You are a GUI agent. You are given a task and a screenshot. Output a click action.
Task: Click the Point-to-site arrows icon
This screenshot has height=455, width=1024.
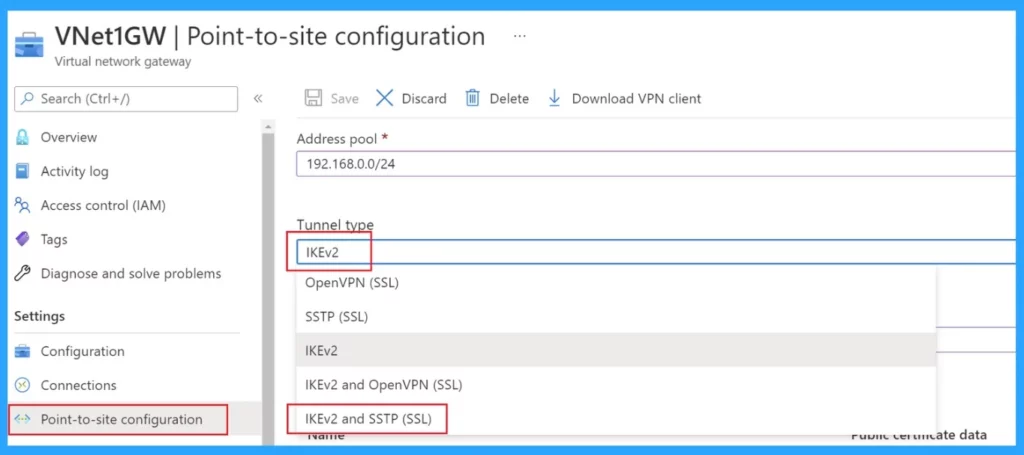click(23, 419)
